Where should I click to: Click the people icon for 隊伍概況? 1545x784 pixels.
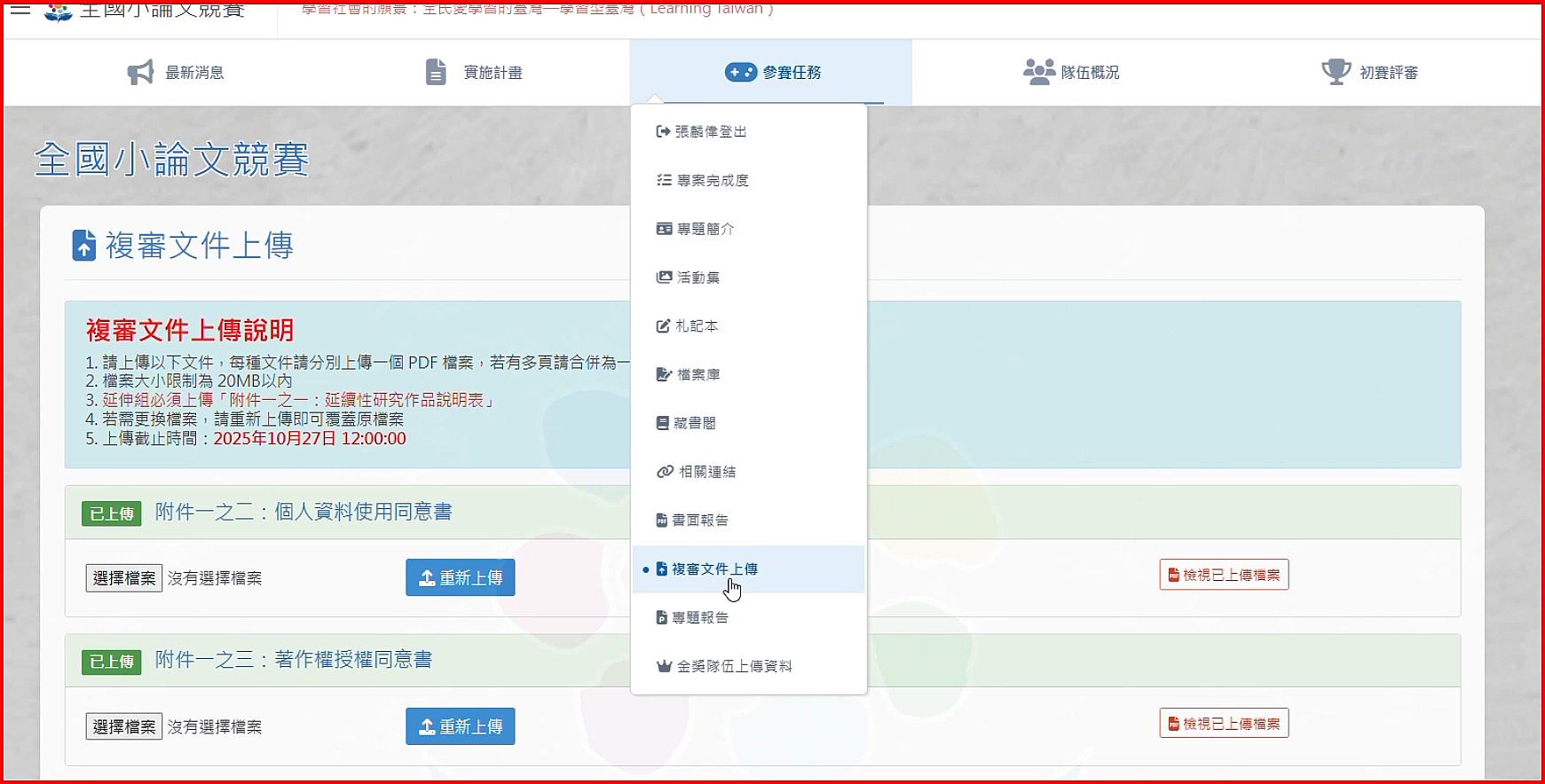pos(1038,72)
